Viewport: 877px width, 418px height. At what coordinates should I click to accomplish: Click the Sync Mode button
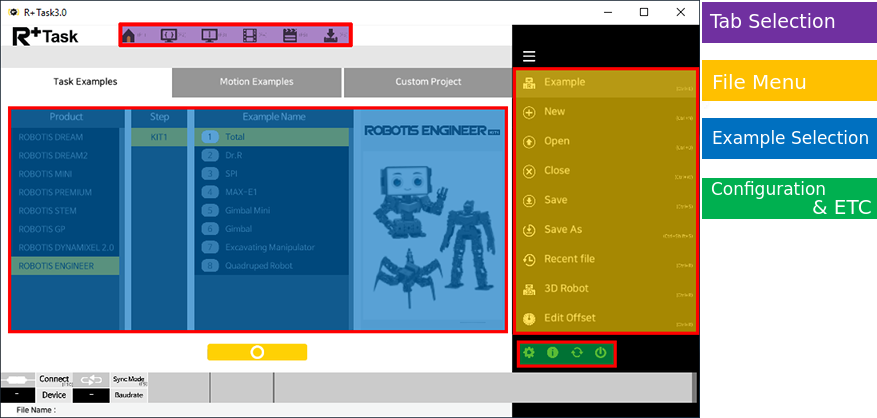tap(129, 379)
